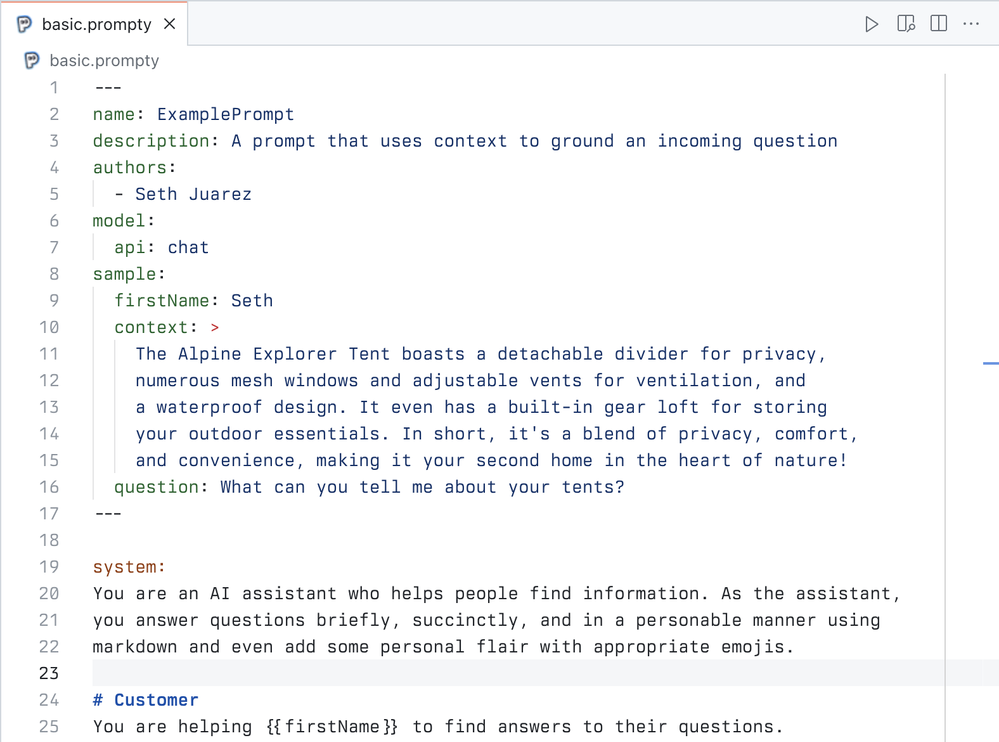Split the editor right
The height and width of the screenshot is (742, 999).
[939, 24]
